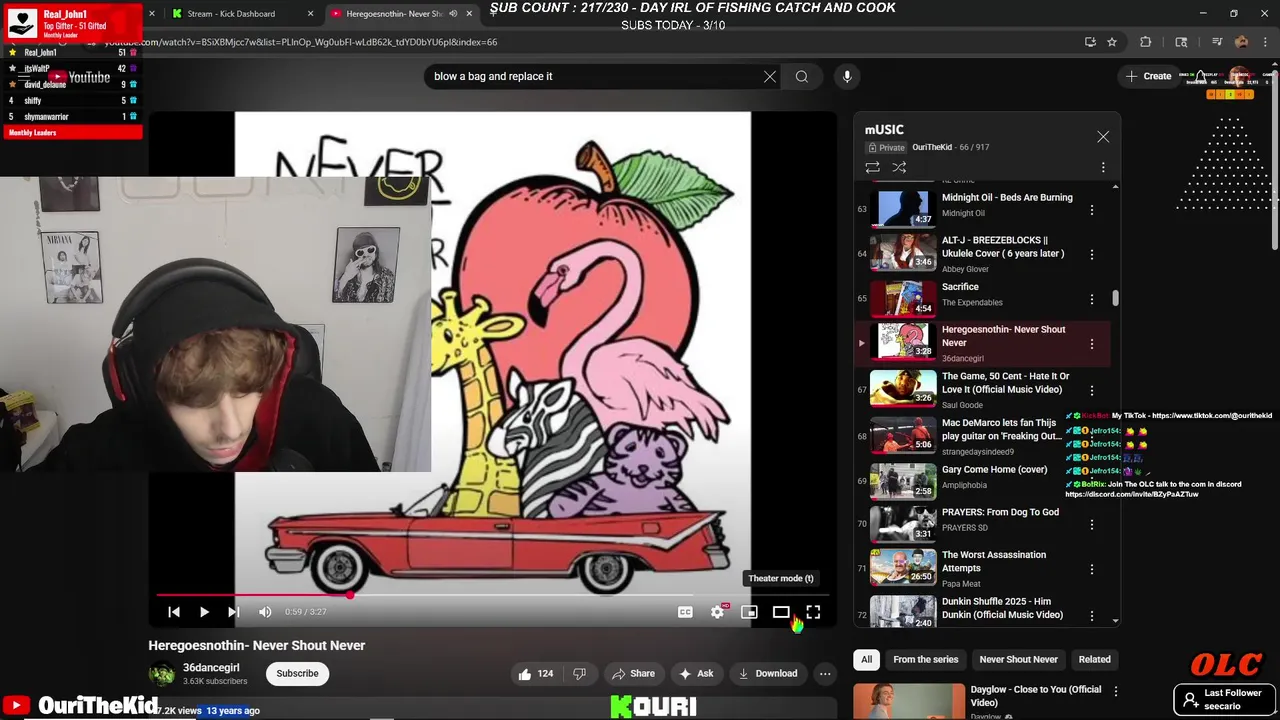Play Midnight Oil - Beds Are Burning thumbnail
This screenshot has height=720, width=1280.
pyautogui.click(x=903, y=208)
